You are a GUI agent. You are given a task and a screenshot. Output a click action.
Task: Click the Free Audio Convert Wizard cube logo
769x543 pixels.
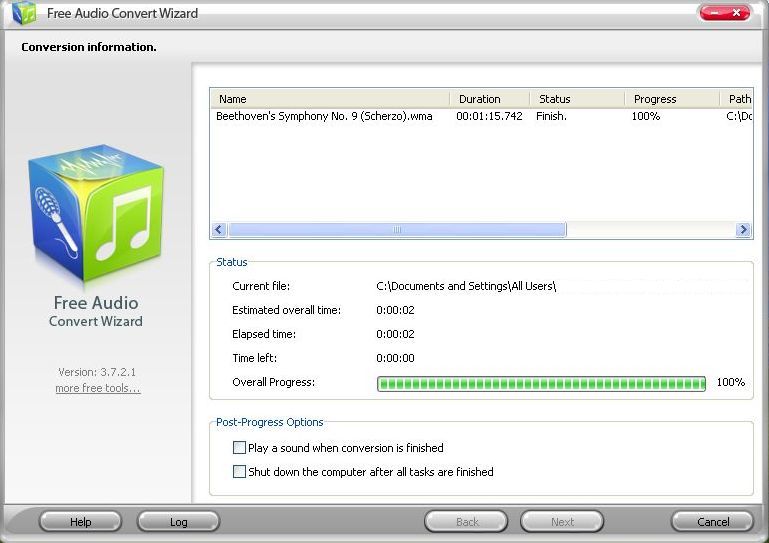click(x=96, y=212)
